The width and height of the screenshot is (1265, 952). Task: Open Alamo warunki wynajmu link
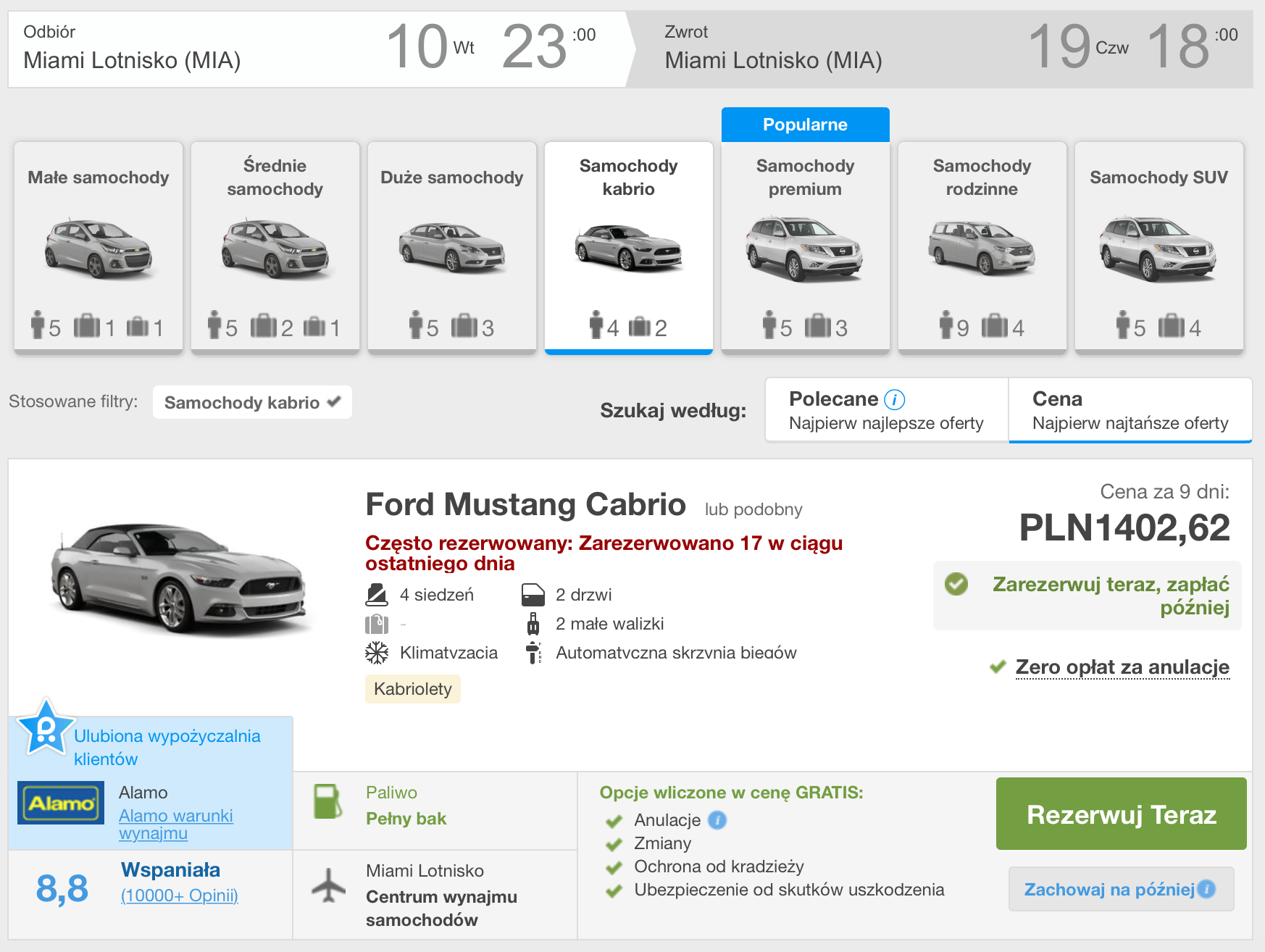(175, 824)
